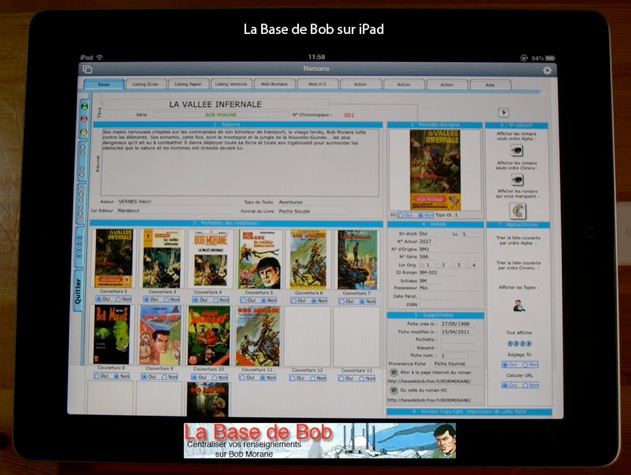The height and width of the screenshot is (475, 631).
Task: Click the Quitter button on the left sidebar
Action: click(78, 291)
